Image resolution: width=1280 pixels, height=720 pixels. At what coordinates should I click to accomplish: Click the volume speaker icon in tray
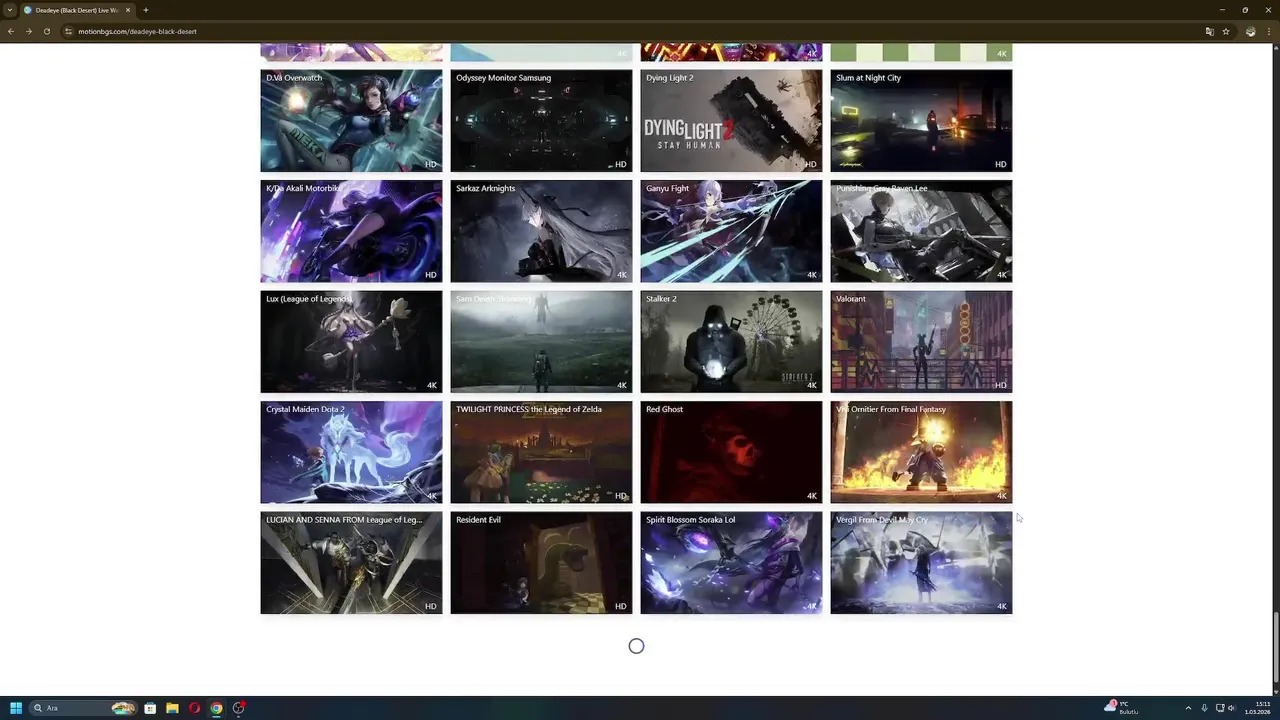pyautogui.click(x=1231, y=708)
